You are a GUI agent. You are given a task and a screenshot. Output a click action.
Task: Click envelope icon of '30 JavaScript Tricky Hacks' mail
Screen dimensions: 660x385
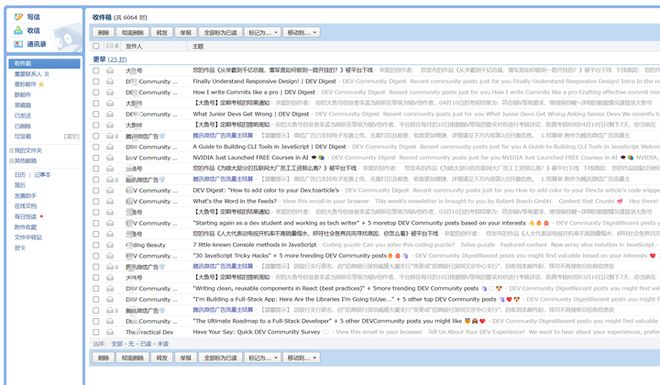pyautogui.click(x=110, y=256)
